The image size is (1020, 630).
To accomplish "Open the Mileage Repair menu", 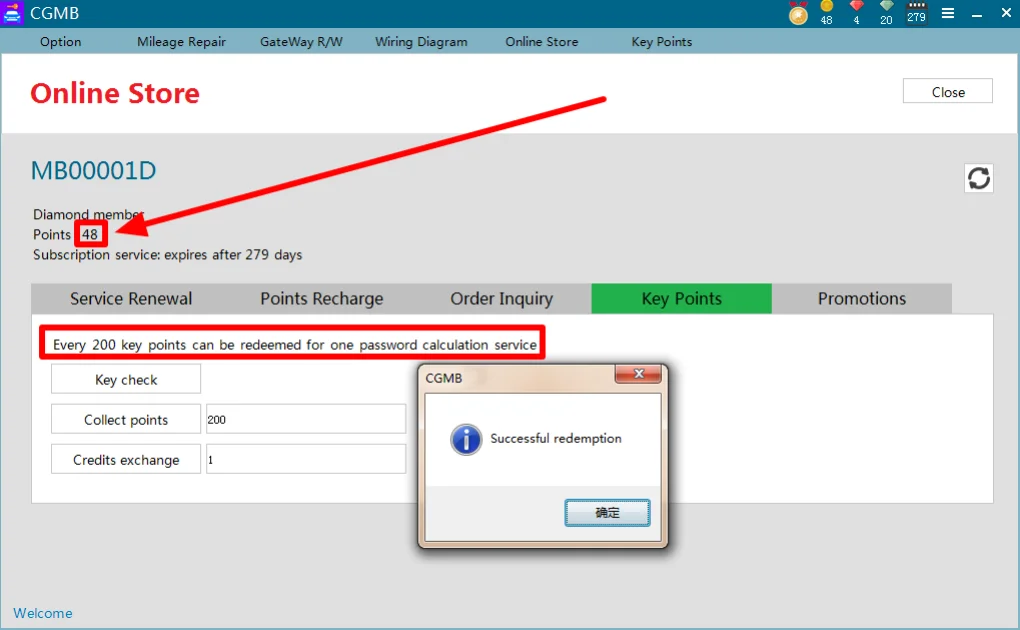I will tap(181, 42).
